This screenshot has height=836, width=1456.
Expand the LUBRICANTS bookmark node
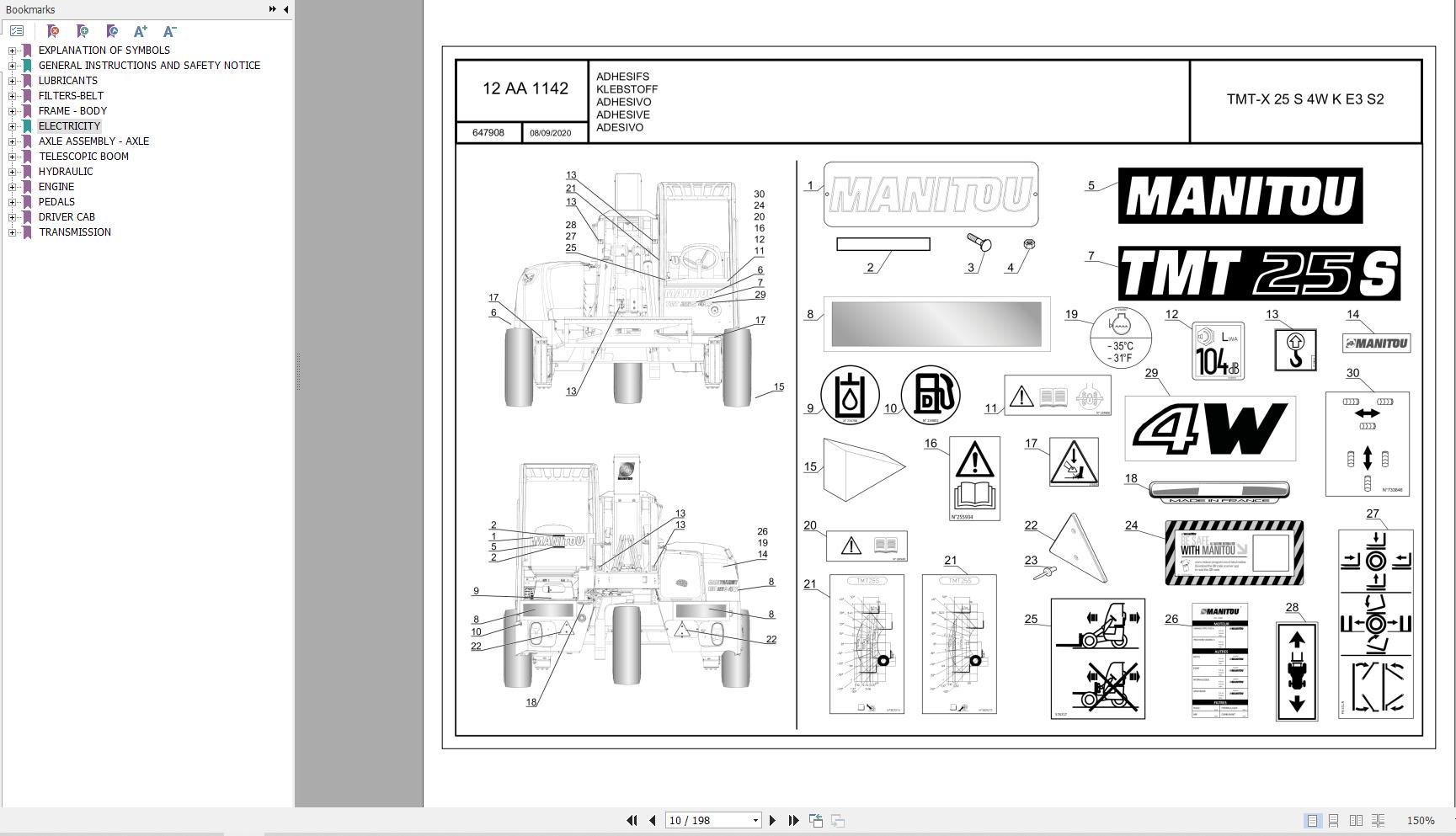[x=13, y=80]
